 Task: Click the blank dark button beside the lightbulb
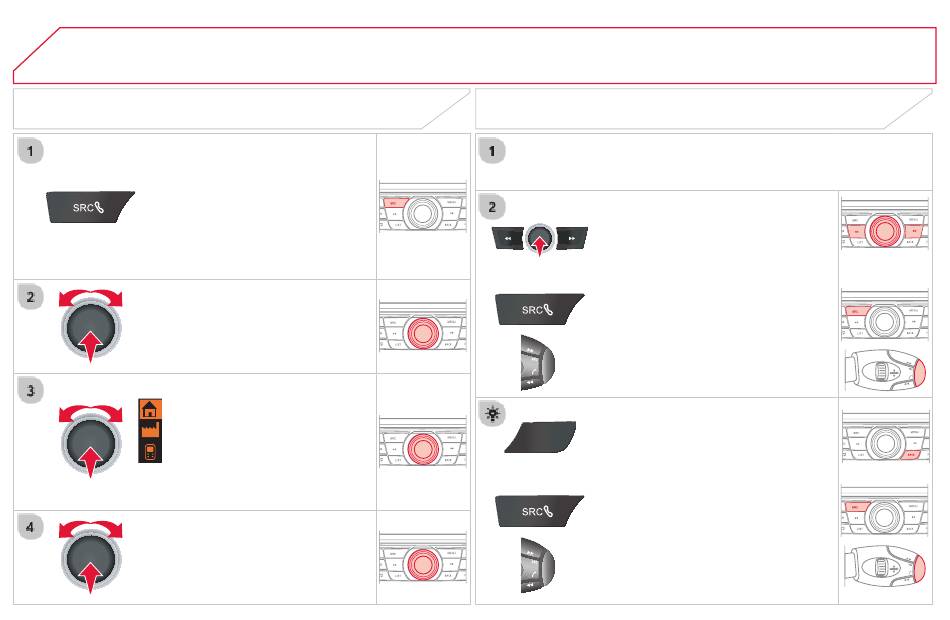click(540, 437)
